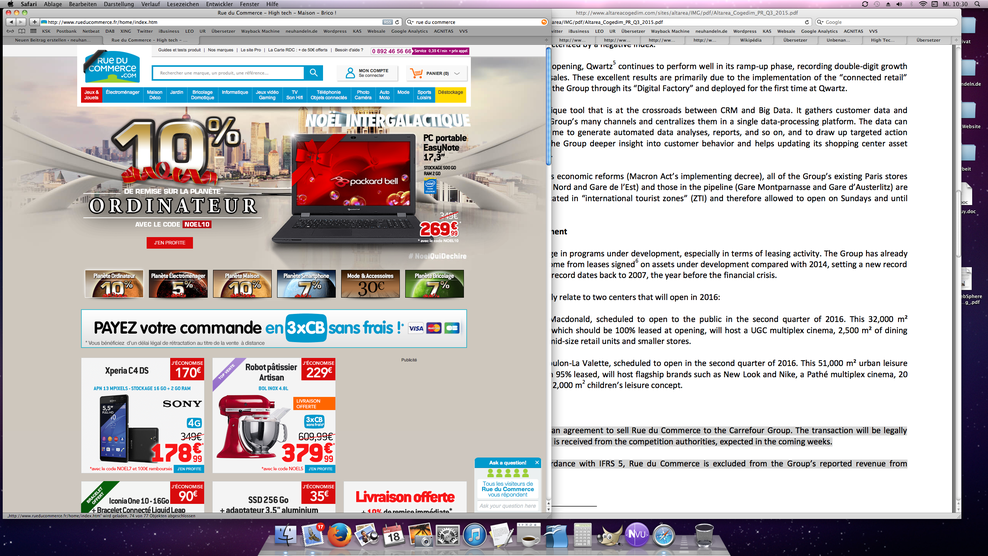This screenshot has width=988, height=556.
Task: Open the Trash in Dock
Action: pos(704,536)
